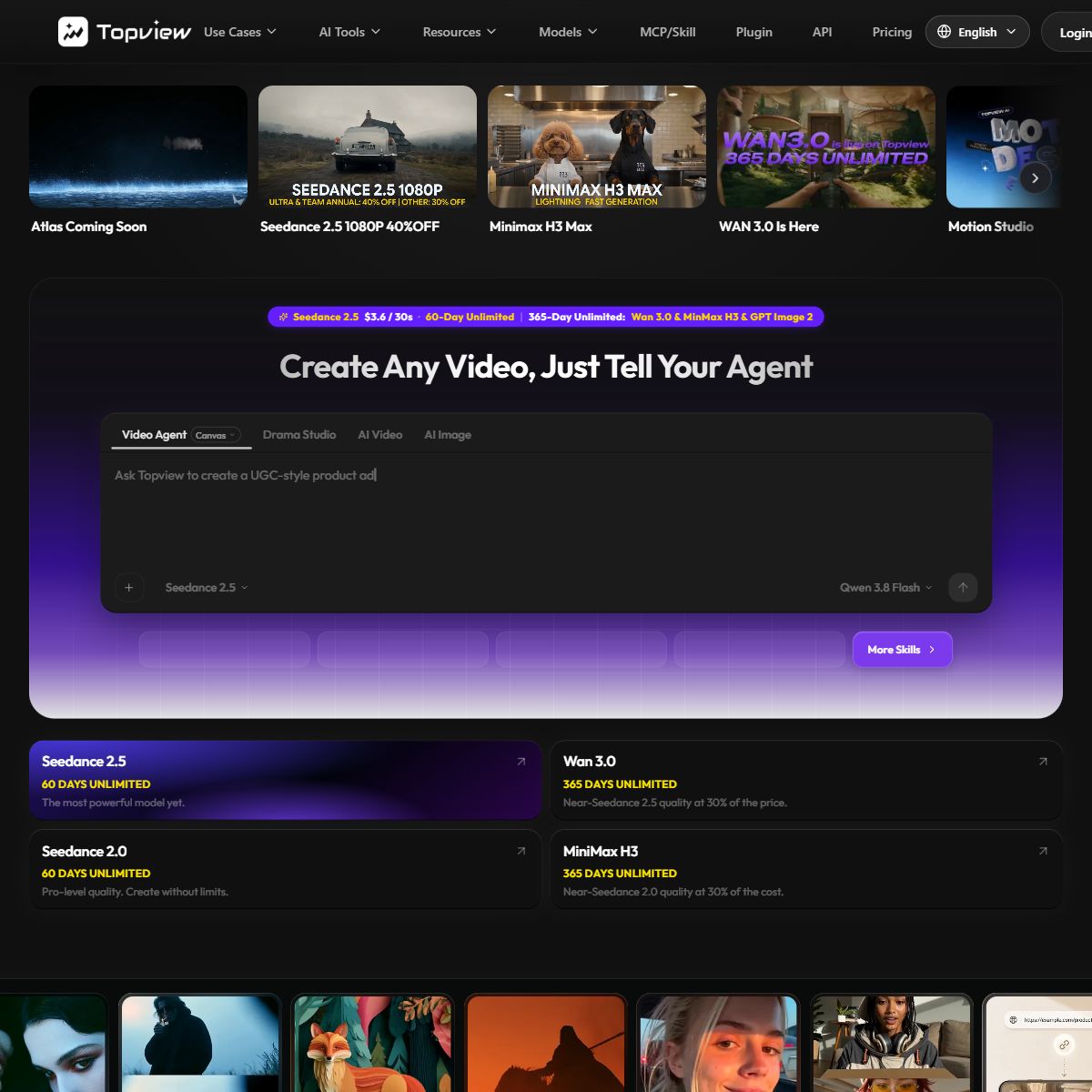
Task: Open the Seedance 2.5 model card
Action: click(x=285, y=780)
